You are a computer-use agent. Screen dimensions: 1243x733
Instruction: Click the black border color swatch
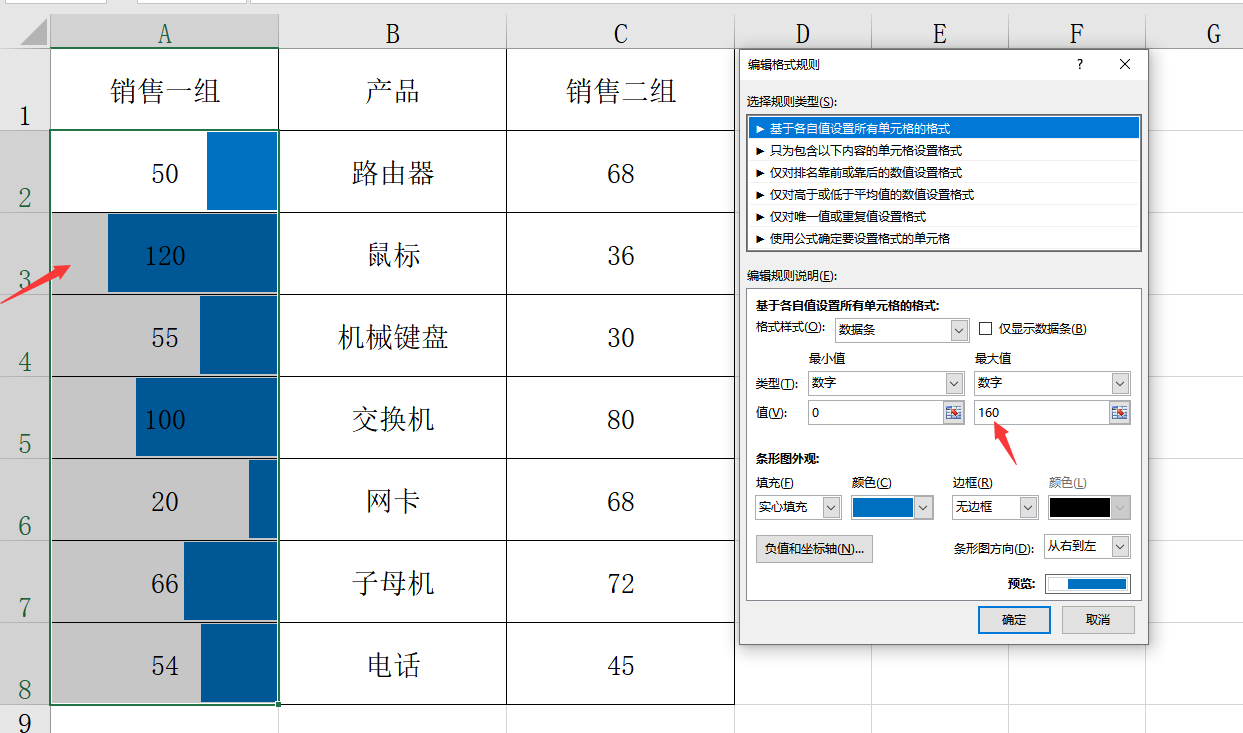[x=1080, y=507]
